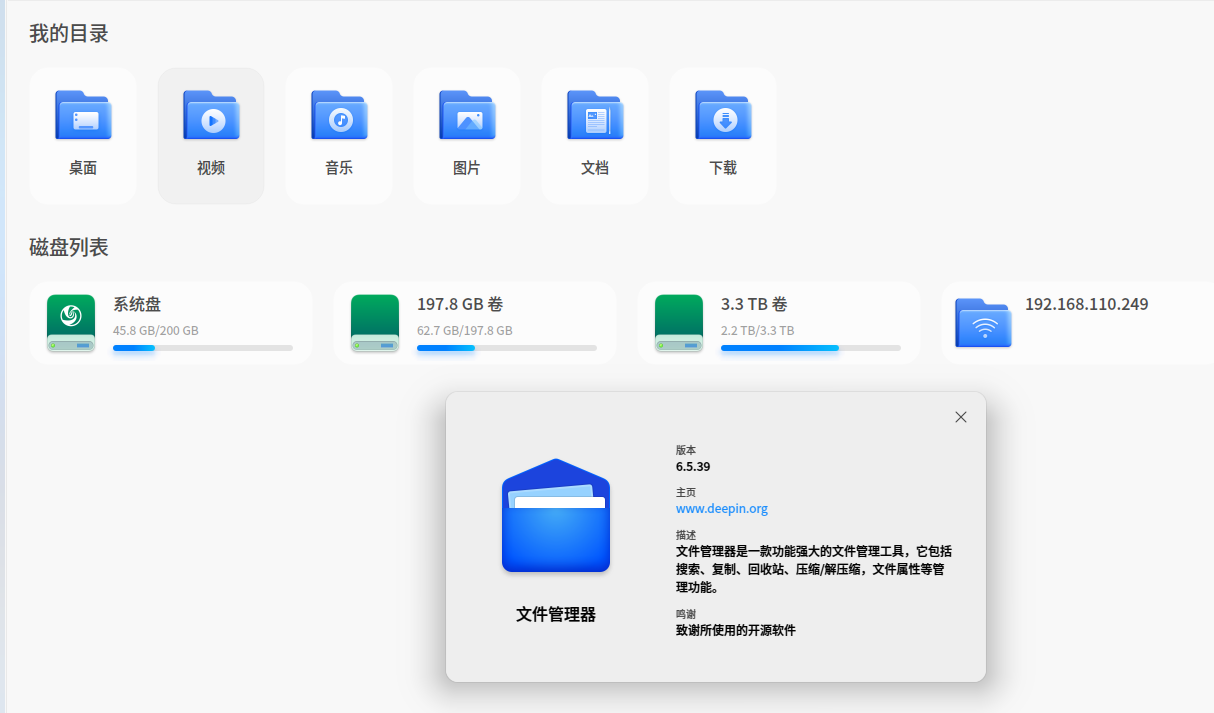
Task: Click the version number 6.5.39
Action: [x=693, y=466]
